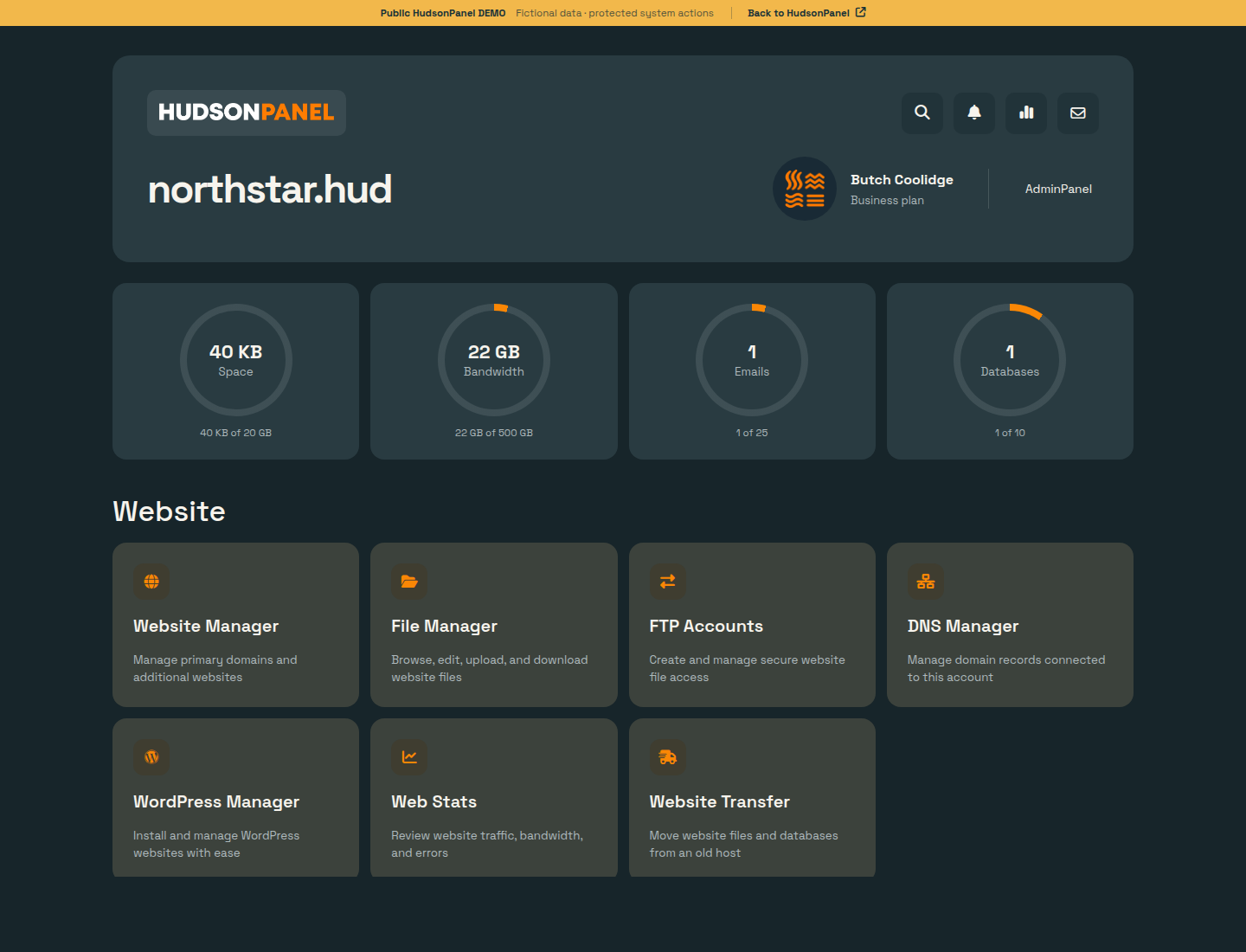Click the Databases usage ring

coord(1010,360)
